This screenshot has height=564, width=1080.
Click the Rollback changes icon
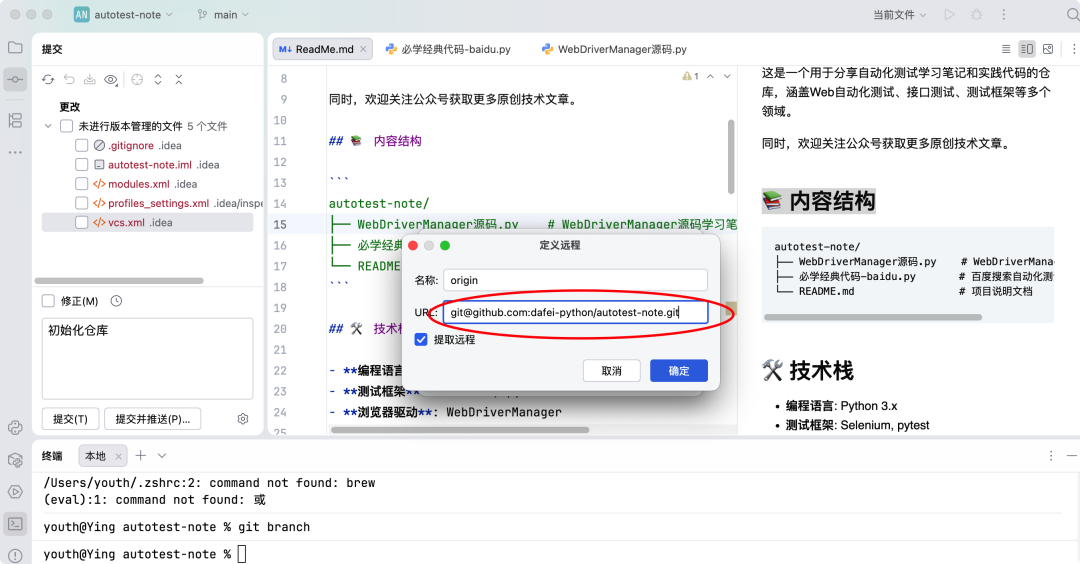[69, 79]
